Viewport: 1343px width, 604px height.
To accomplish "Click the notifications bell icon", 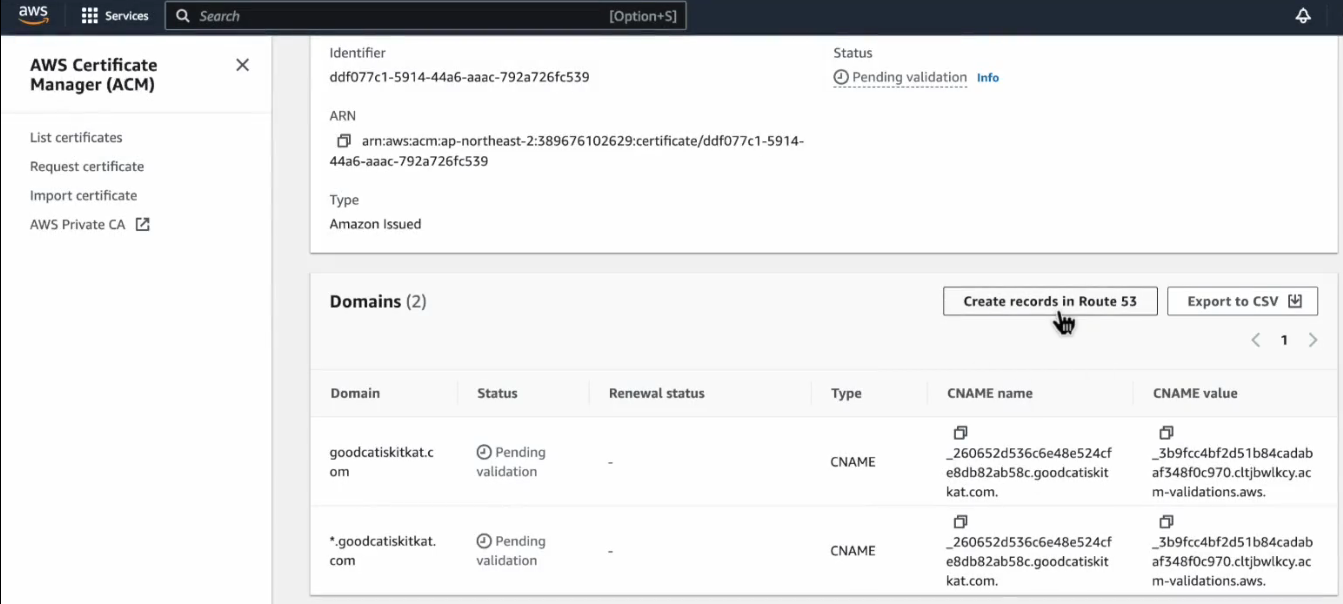I will click(1303, 16).
